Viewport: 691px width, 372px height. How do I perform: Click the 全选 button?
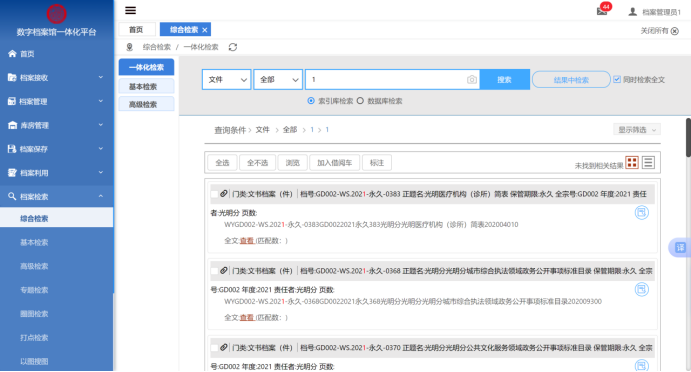click(222, 163)
